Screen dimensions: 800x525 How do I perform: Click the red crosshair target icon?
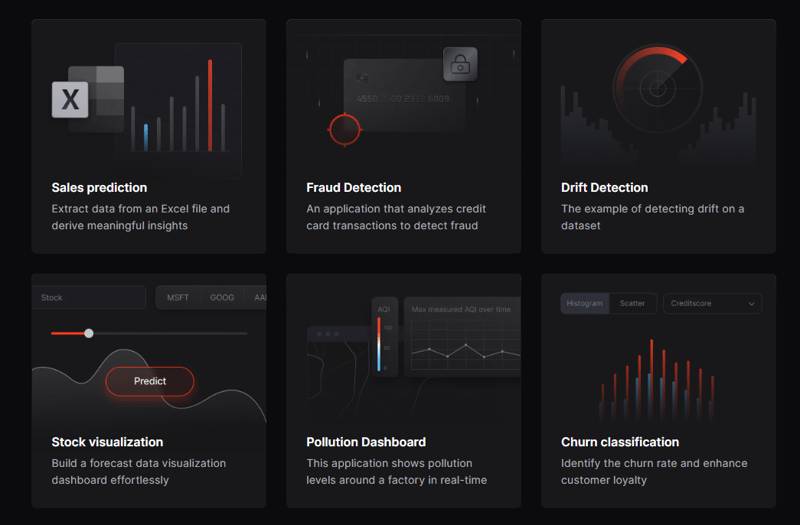(x=345, y=129)
